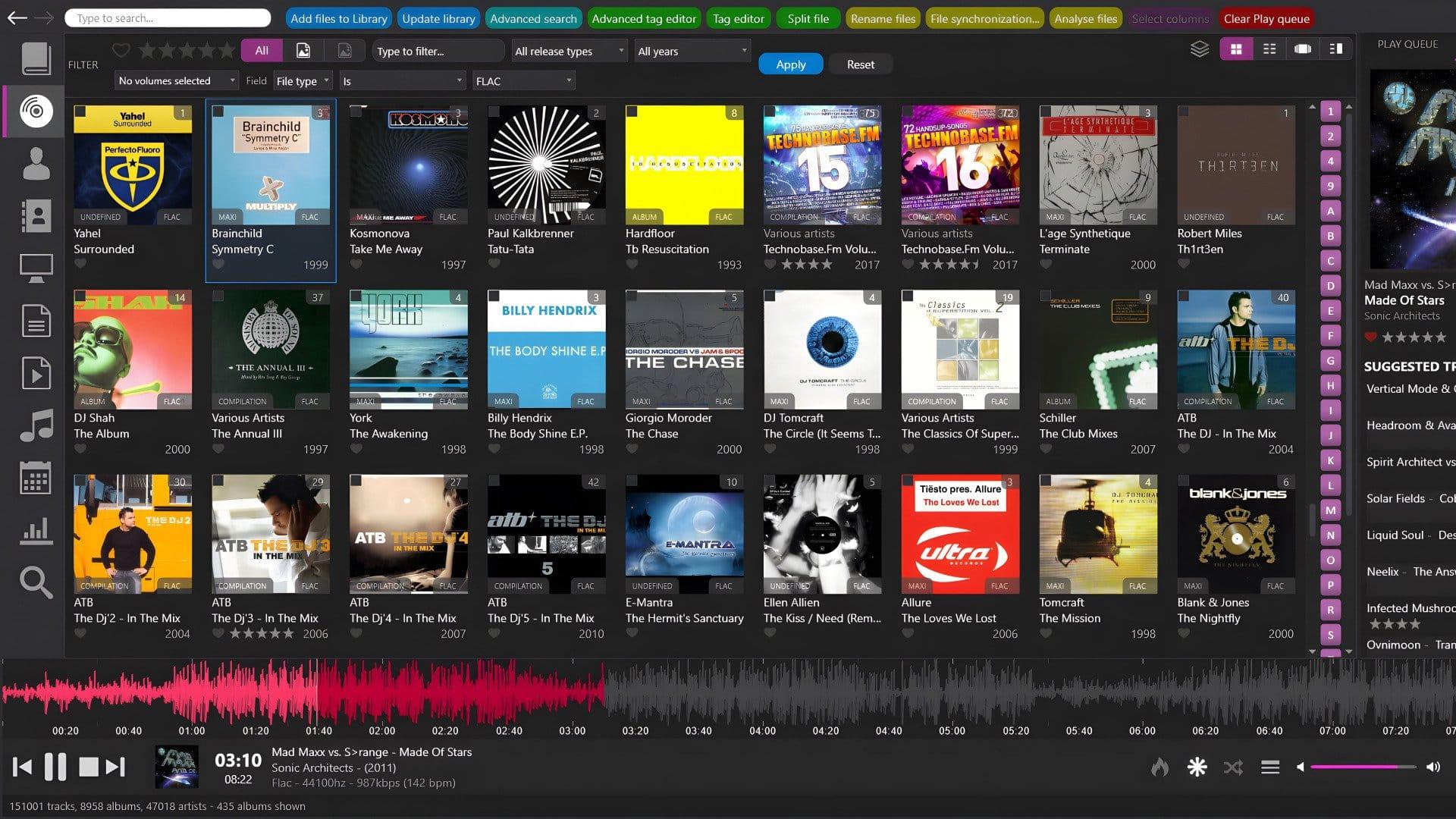The height and width of the screenshot is (819, 1456).
Task: Open the play queue list icon
Action: 1270,767
